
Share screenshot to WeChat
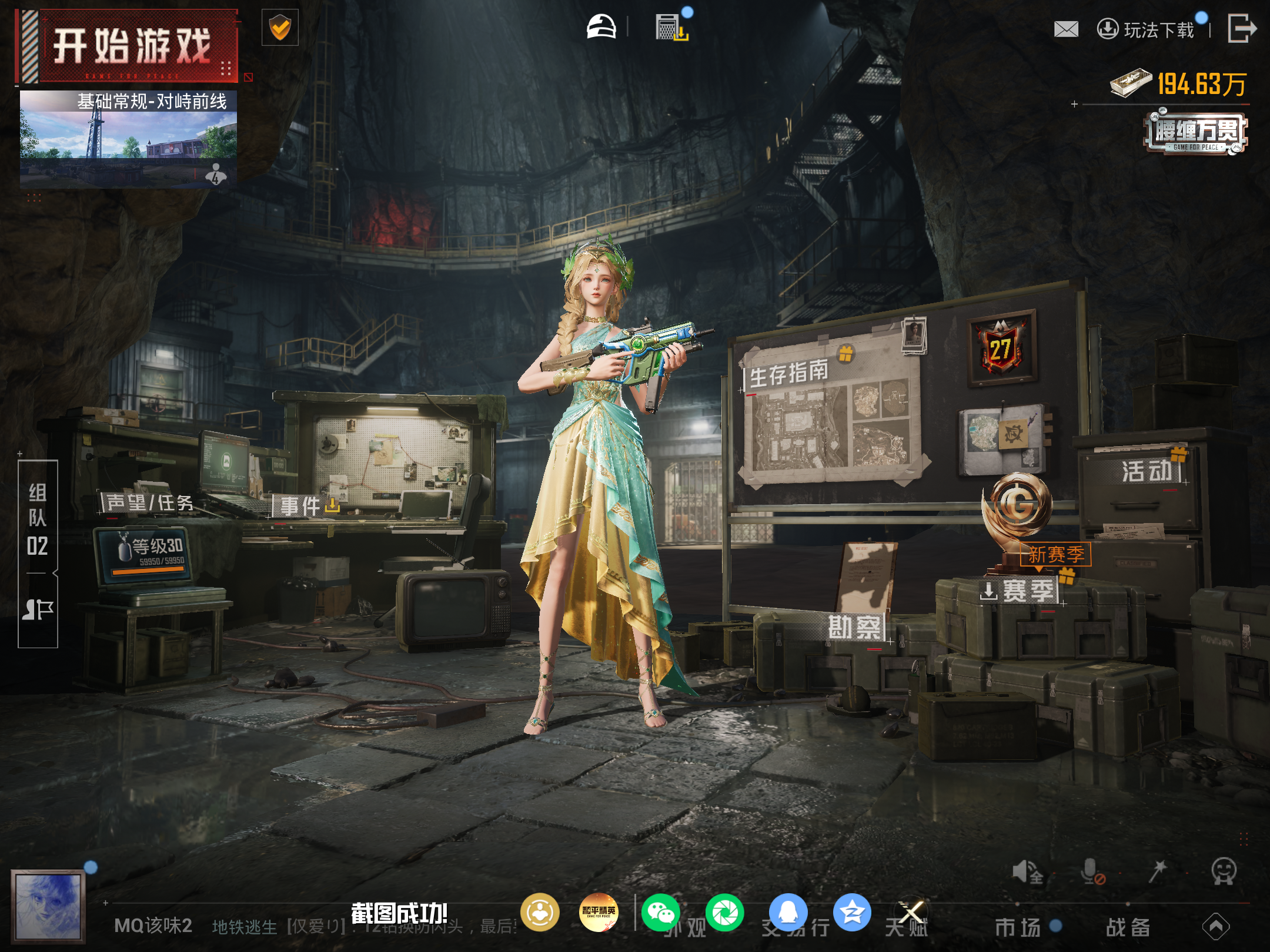coord(660,913)
